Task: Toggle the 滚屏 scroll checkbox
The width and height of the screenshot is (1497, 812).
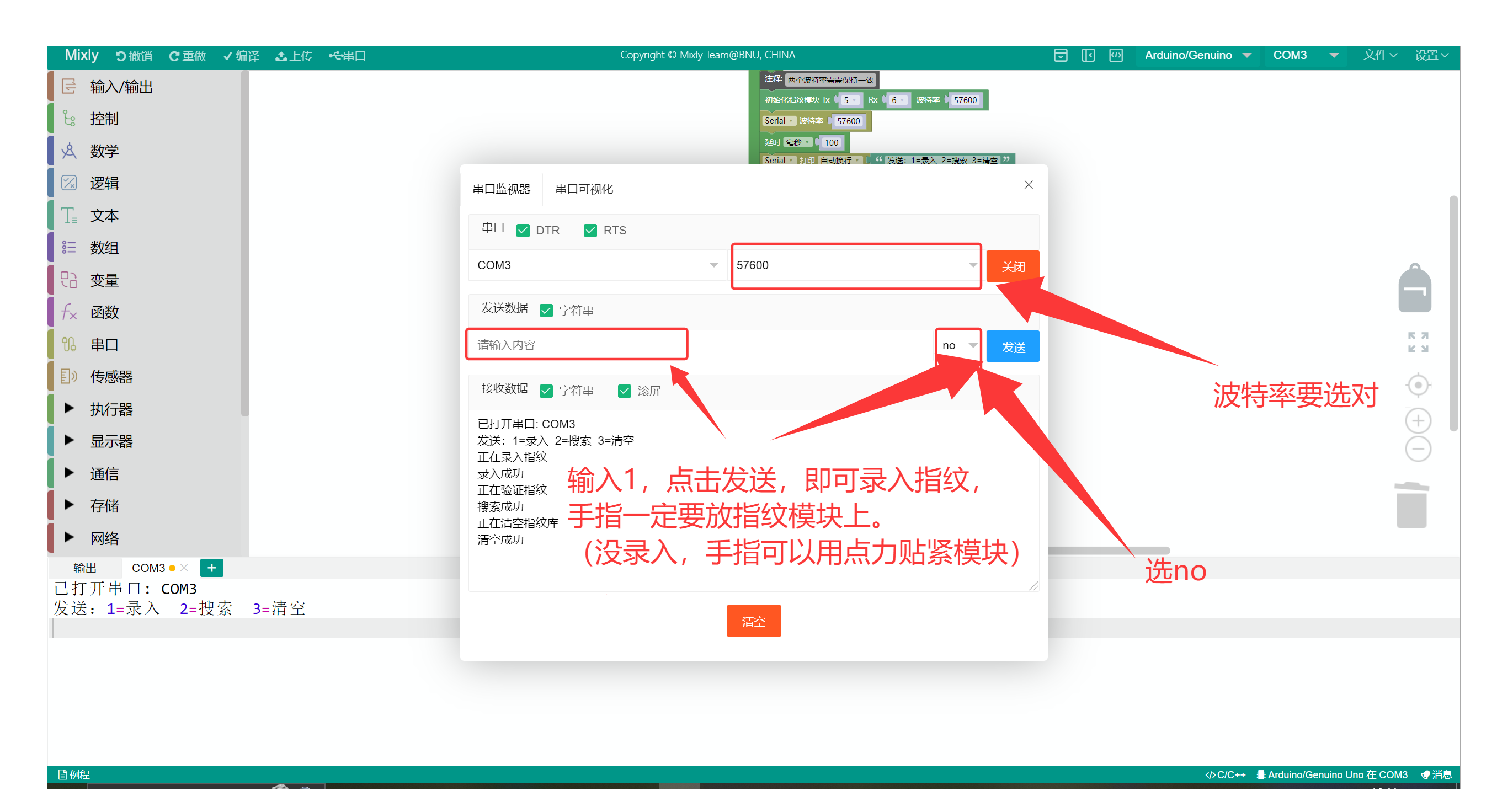Action: 625,391
